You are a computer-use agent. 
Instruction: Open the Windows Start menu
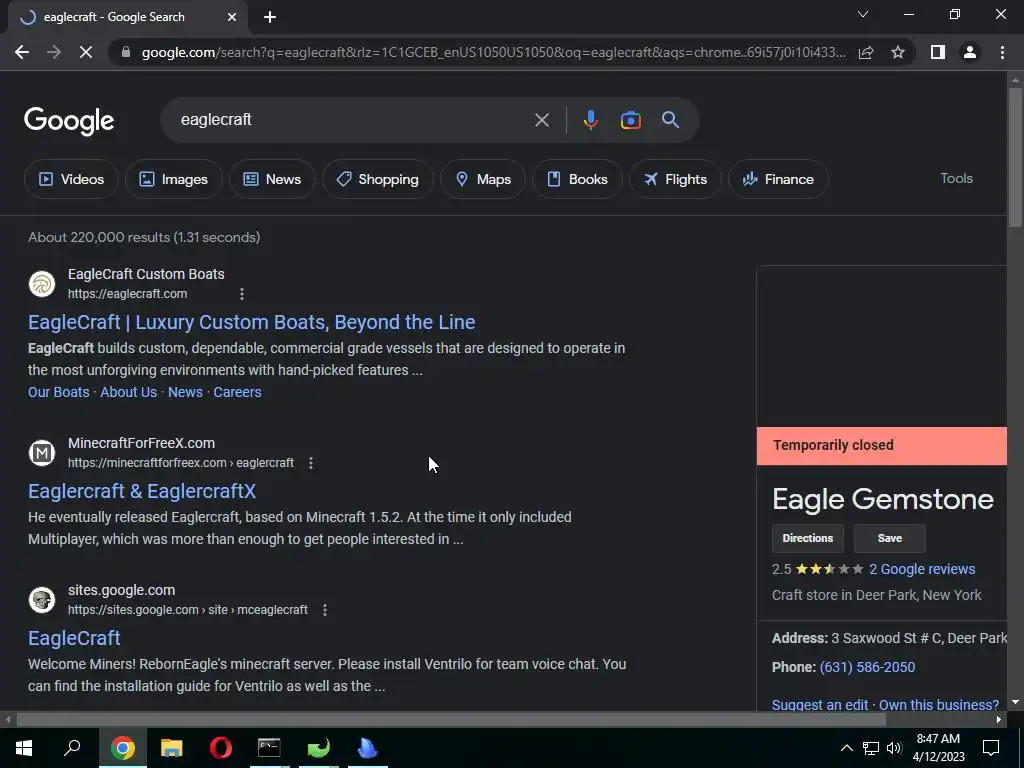24,748
